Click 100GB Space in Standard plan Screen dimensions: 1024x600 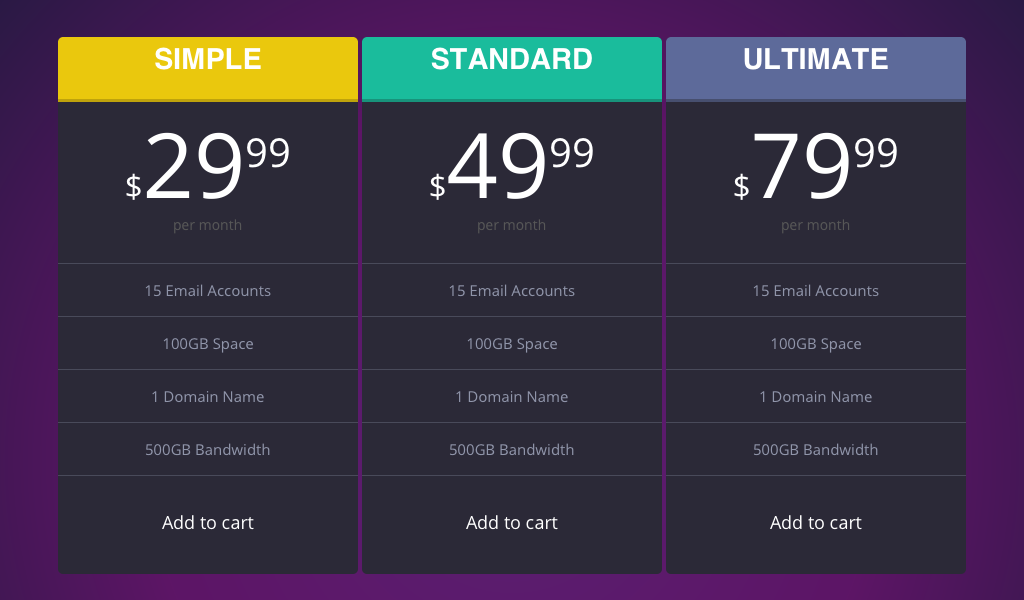511,343
